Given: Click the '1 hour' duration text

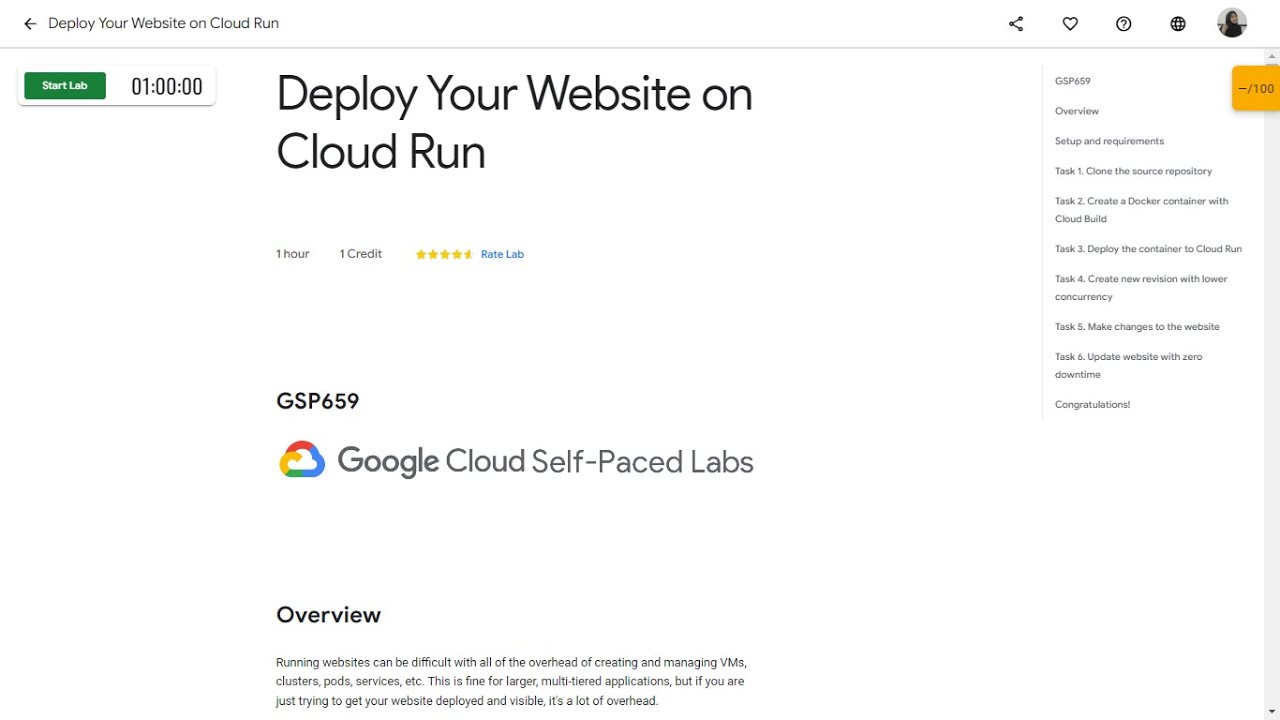Looking at the screenshot, I should pos(293,254).
